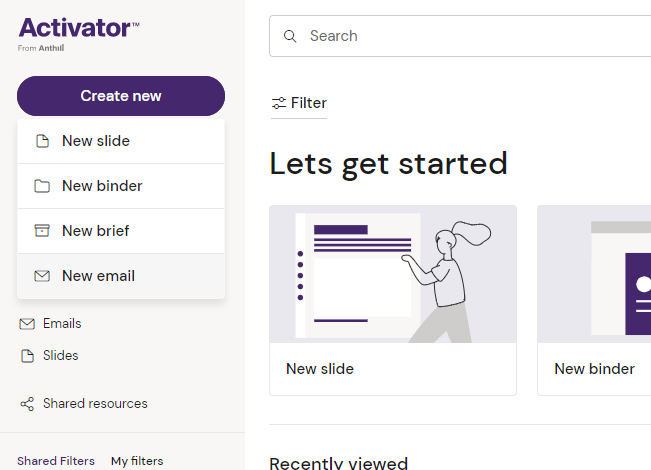Click the Slides page icon in sidebar
The width and height of the screenshot is (651, 470).
coord(27,356)
